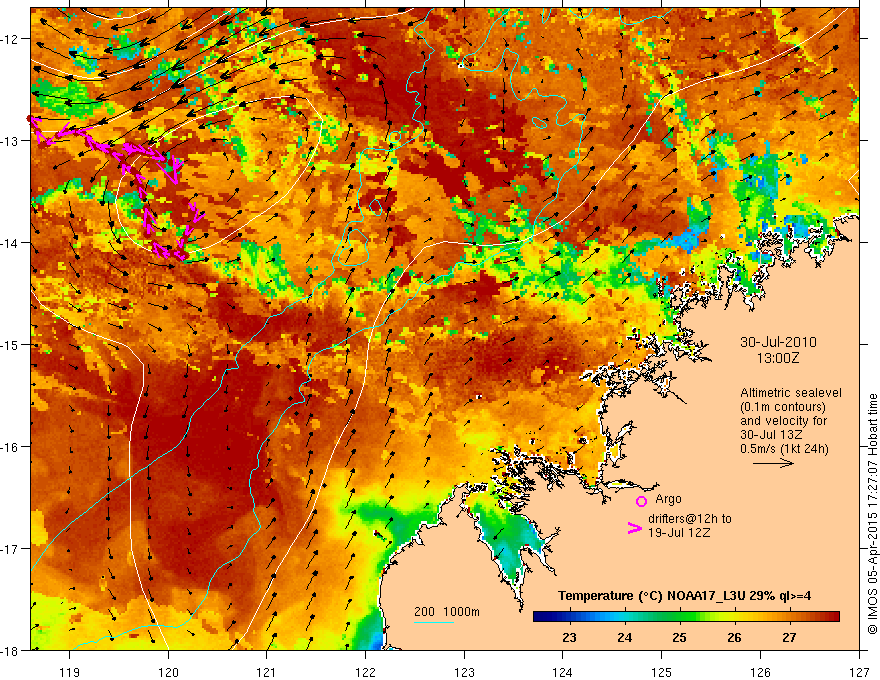Click the IMOS copyright timestamp text

(872, 513)
